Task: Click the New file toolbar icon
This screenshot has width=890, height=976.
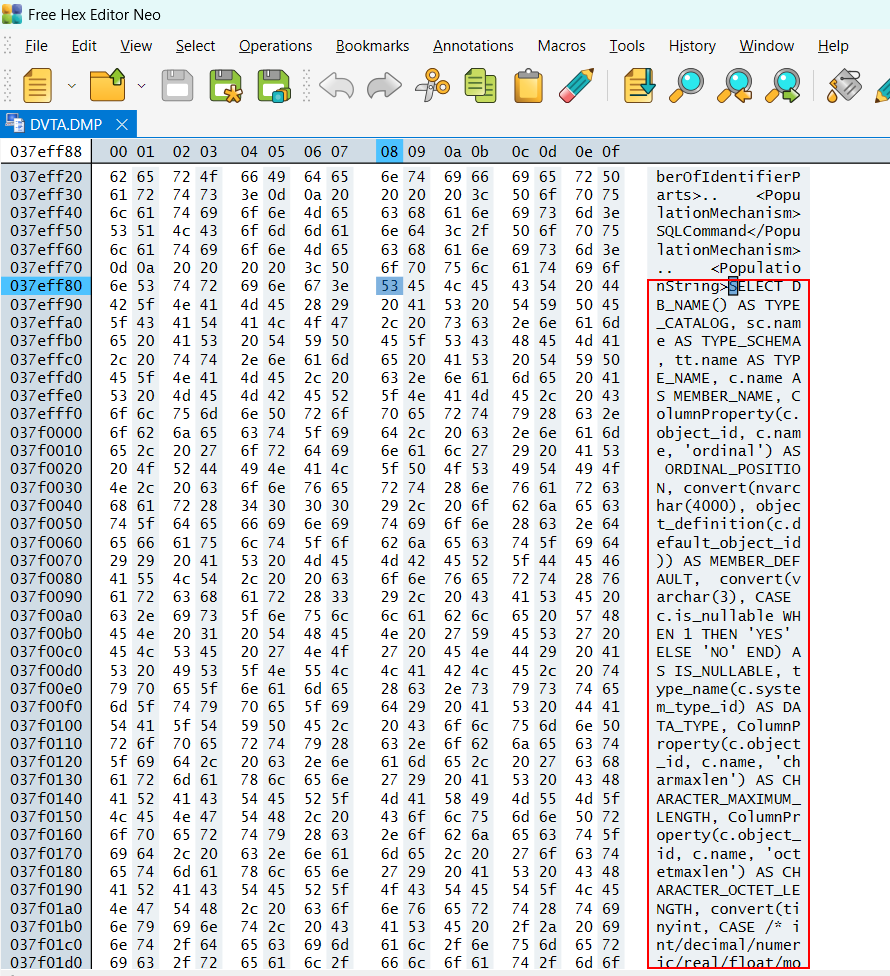Action: 38,85
